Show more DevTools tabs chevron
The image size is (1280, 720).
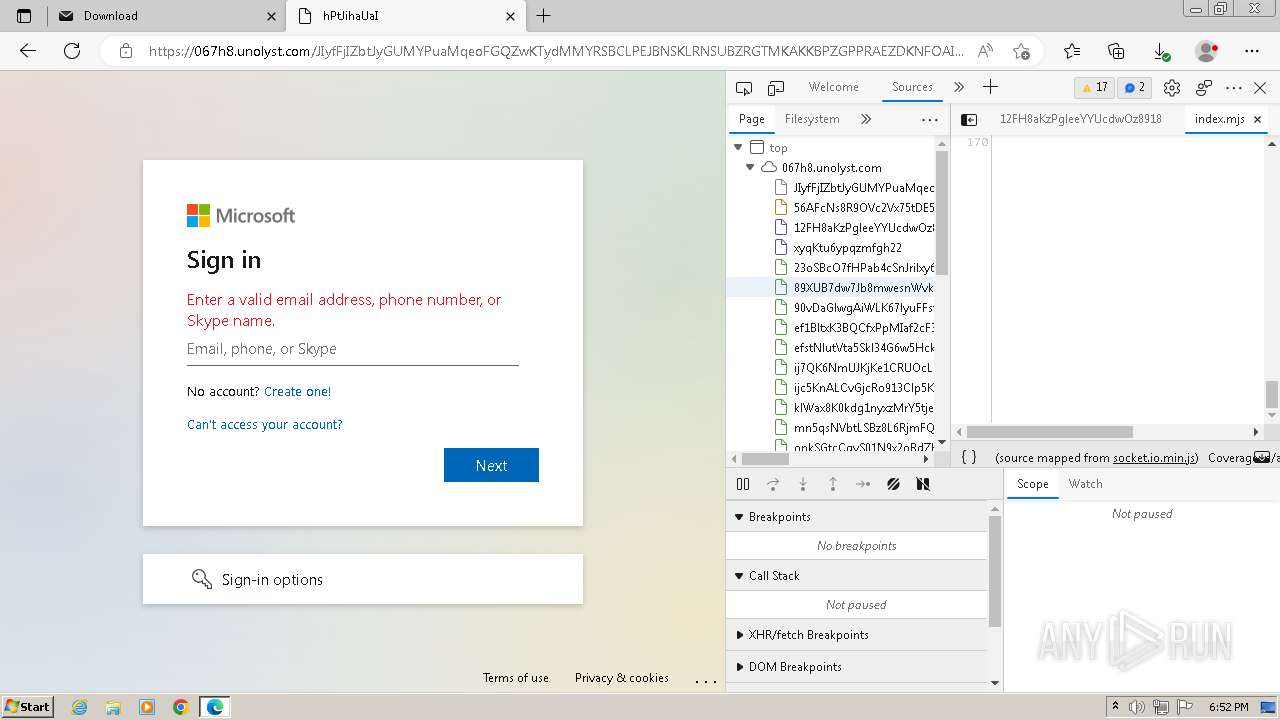coord(959,87)
